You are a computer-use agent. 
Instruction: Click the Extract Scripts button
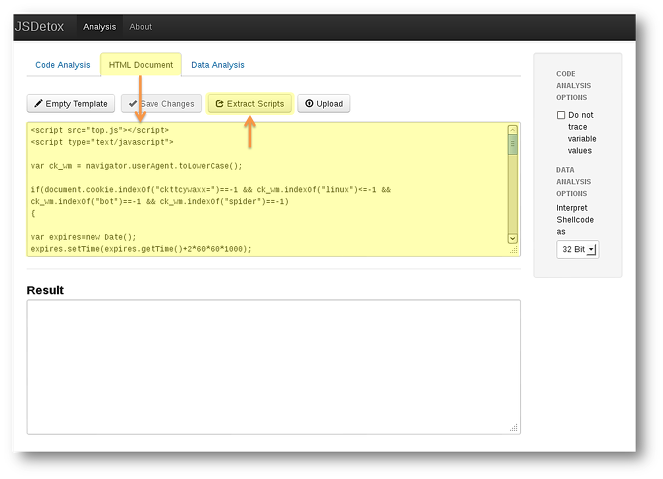tap(249, 104)
